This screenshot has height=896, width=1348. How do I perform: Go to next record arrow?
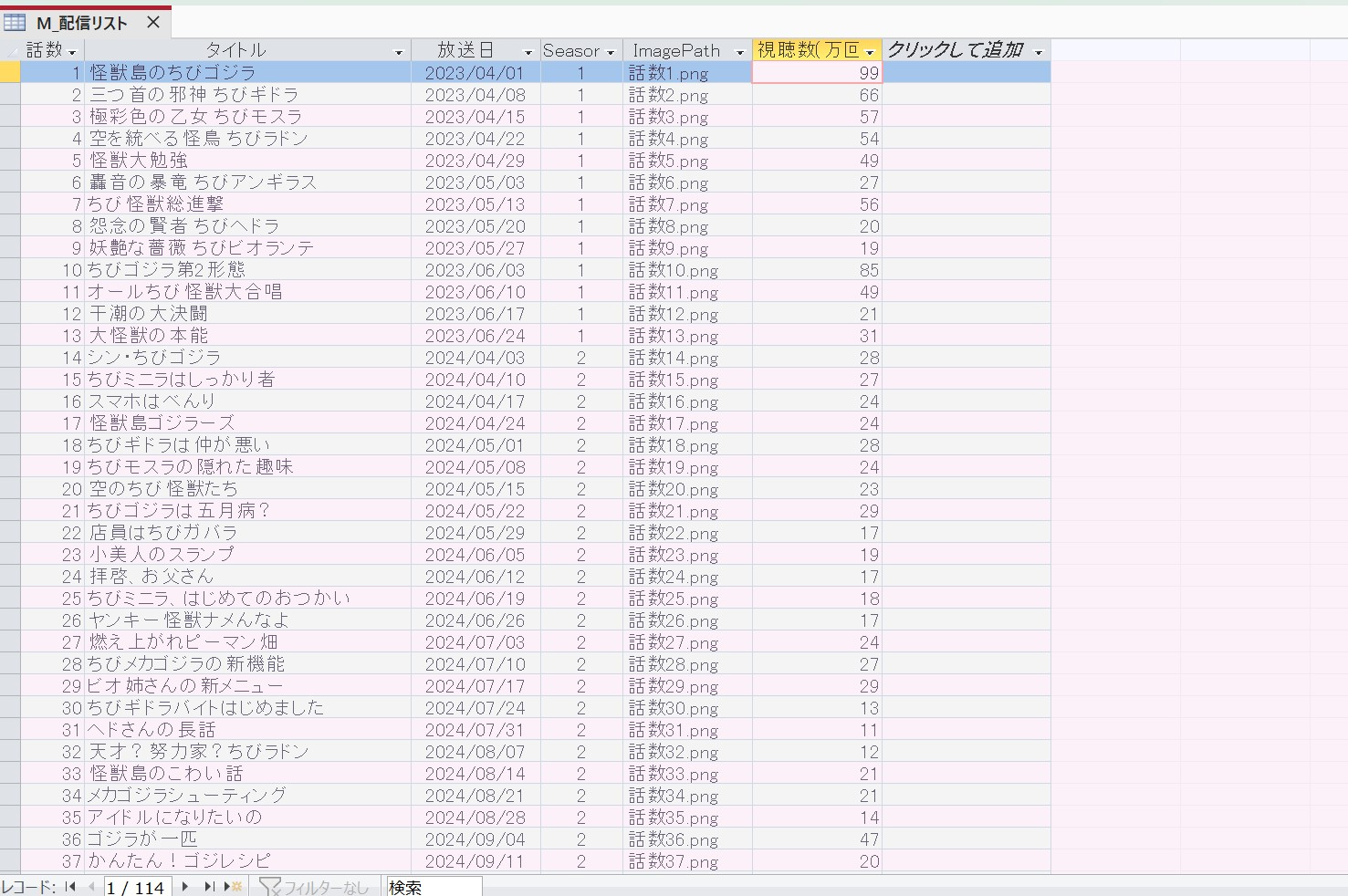click(185, 887)
